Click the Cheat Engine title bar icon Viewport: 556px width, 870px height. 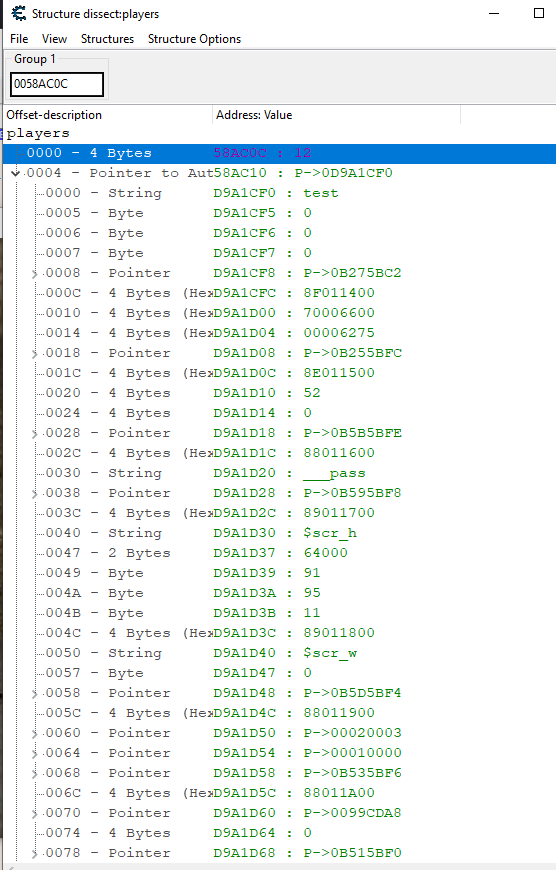pyautogui.click(x=18, y=13)
